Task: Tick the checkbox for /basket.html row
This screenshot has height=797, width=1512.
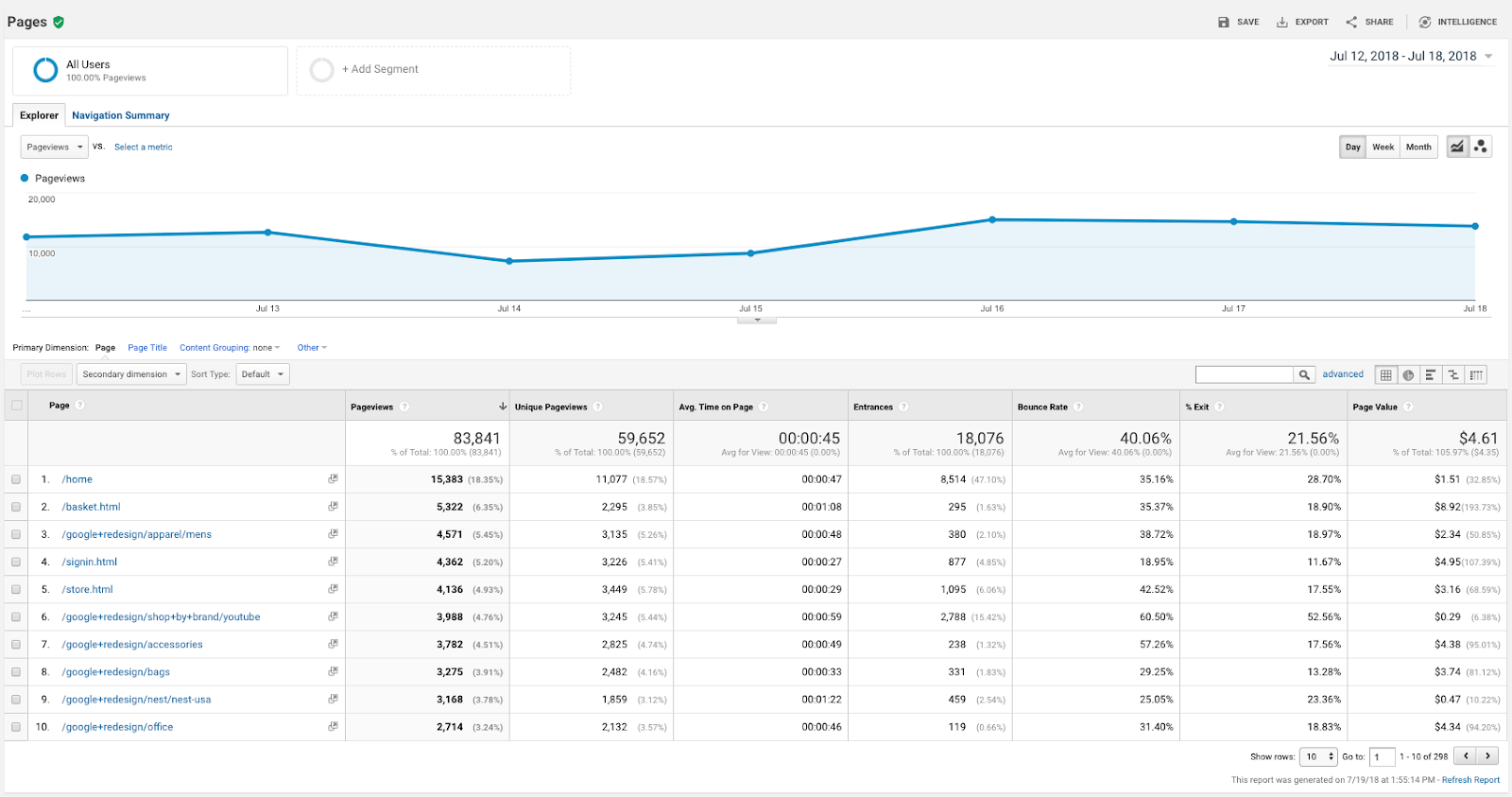Action: [x=16, y=507]
